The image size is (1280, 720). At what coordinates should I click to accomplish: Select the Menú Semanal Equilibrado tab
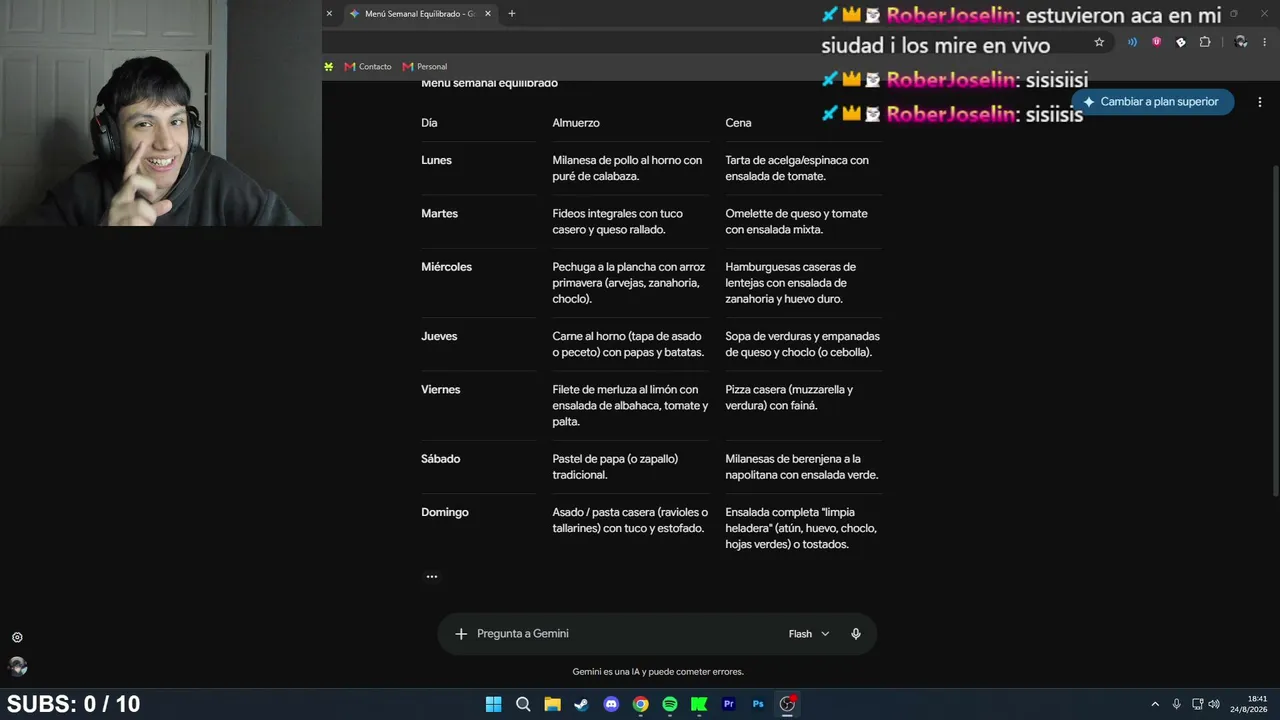coord(420,14)
